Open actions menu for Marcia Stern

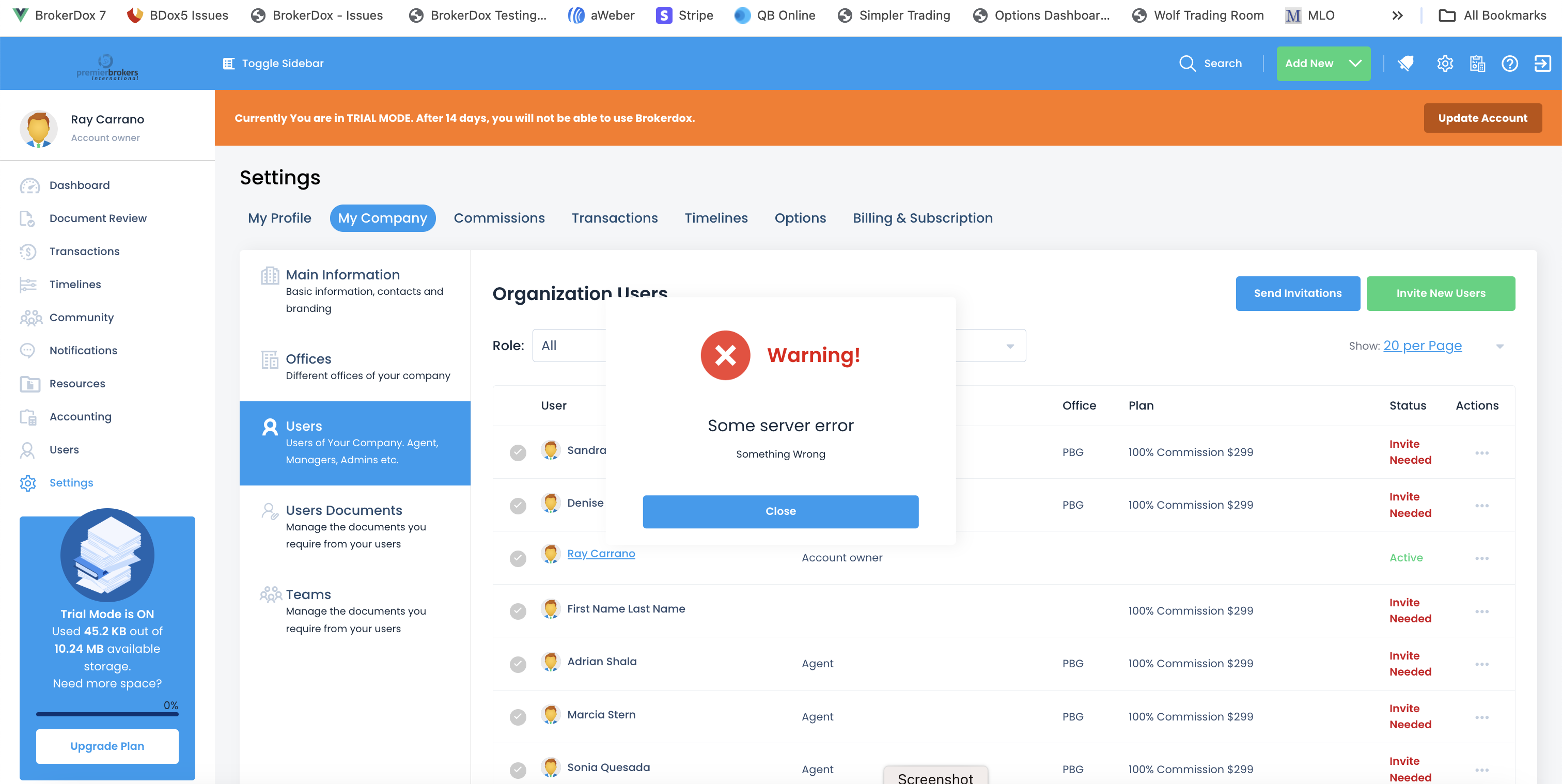tap(1482, 717)
